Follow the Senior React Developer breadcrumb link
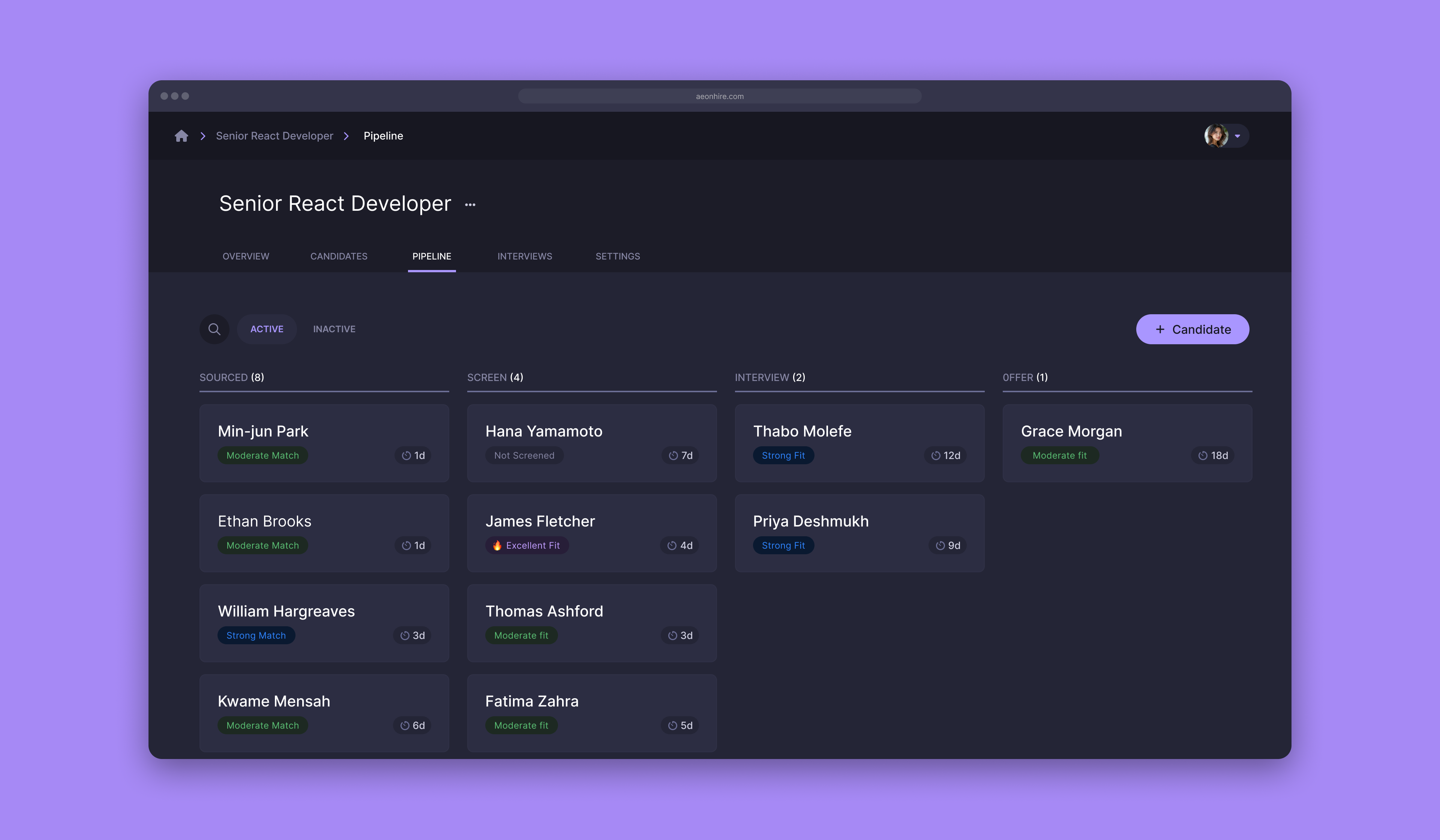The height and width of the screenshot is (840, 1440). coord(274,136)
